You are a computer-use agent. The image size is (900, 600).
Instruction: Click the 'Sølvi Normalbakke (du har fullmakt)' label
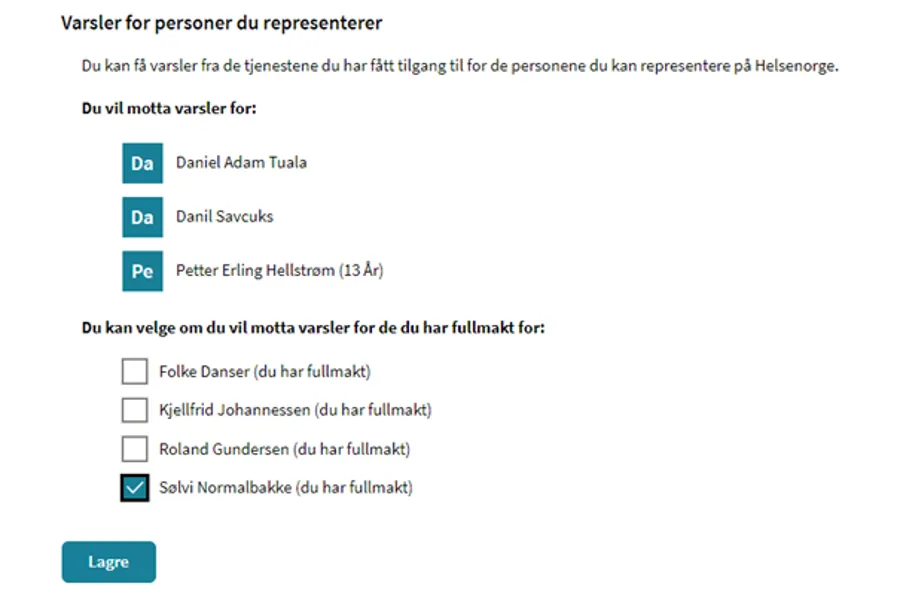pyautogui.click(x=286, y=488)
